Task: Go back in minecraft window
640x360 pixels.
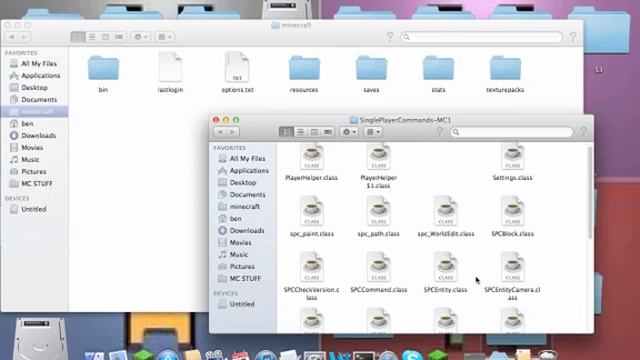Action: pyautogui.click(x=12, y=37)
